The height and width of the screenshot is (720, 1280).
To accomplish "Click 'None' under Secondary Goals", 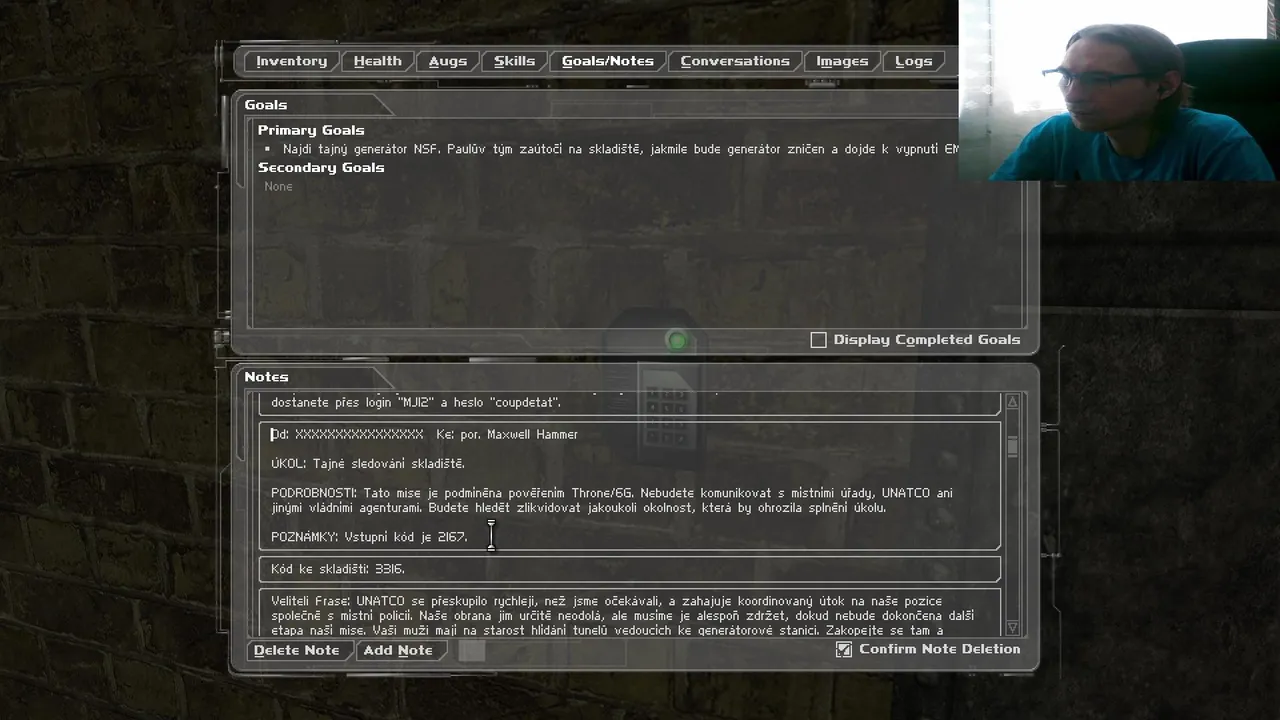I will [x=278, y=187].
